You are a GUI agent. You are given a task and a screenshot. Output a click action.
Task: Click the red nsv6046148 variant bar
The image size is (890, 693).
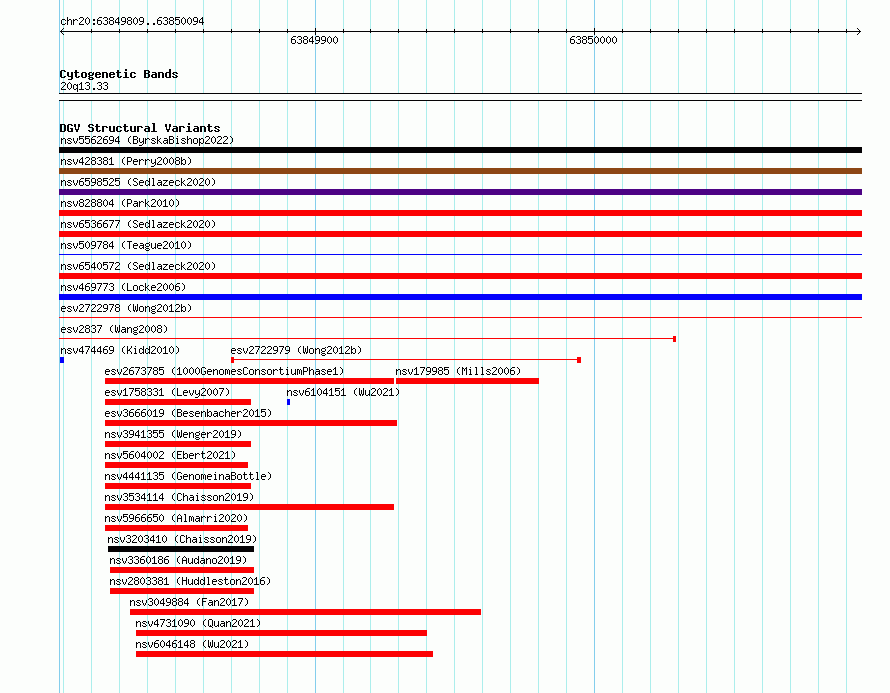(x=284, y=654)
